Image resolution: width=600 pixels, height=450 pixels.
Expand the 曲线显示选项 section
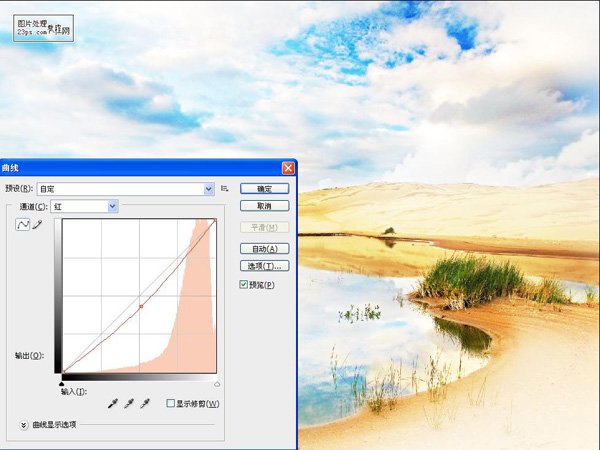24,425
